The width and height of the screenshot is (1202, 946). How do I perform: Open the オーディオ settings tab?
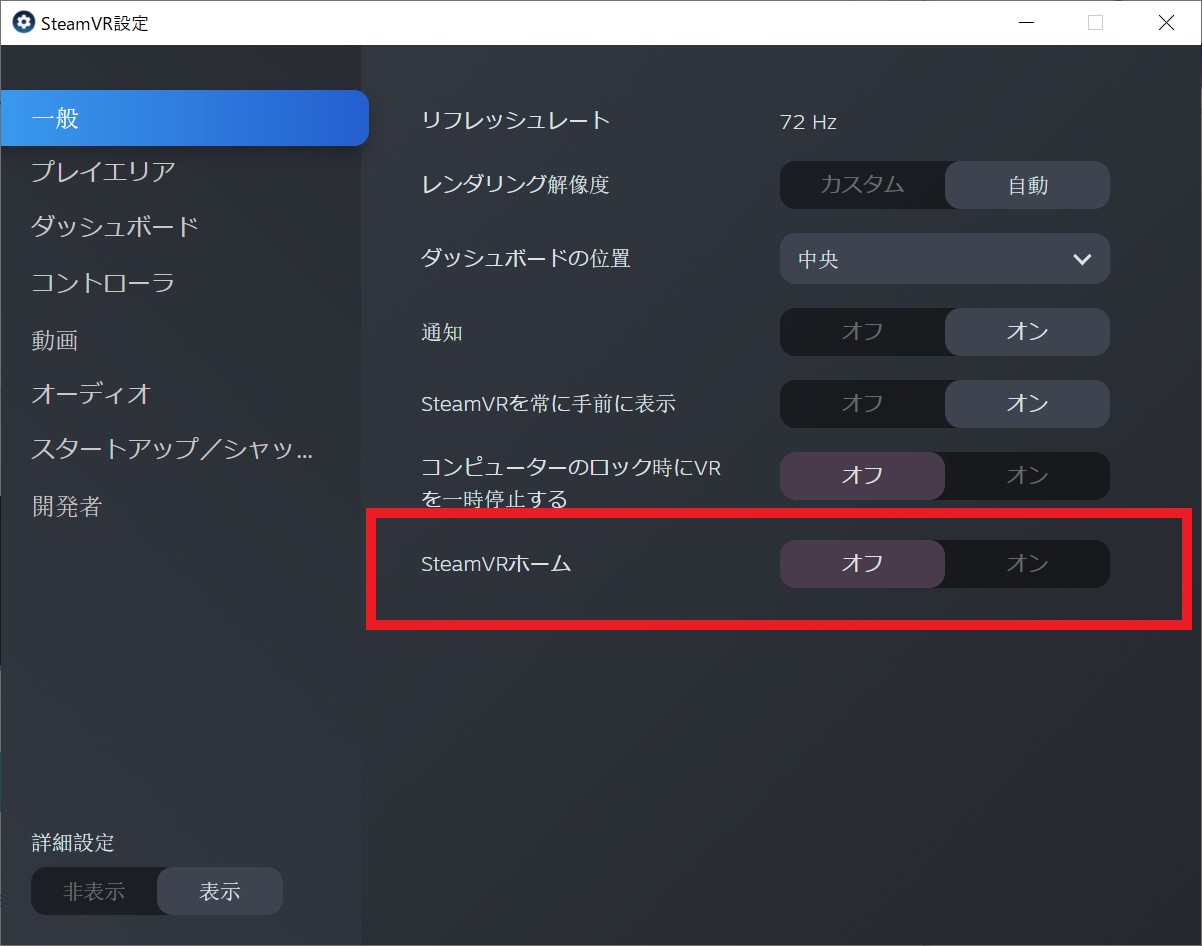coord(91,394)
